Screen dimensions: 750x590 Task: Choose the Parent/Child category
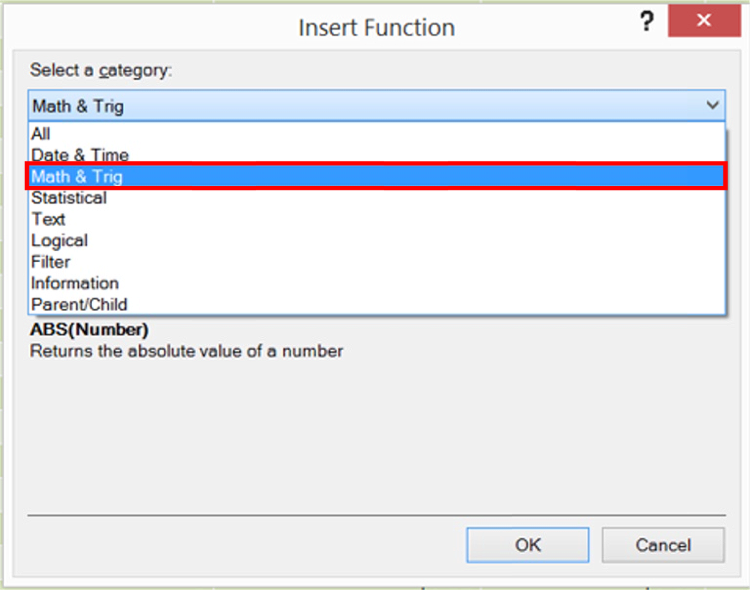pyautogui.click(x=79, y=304)
